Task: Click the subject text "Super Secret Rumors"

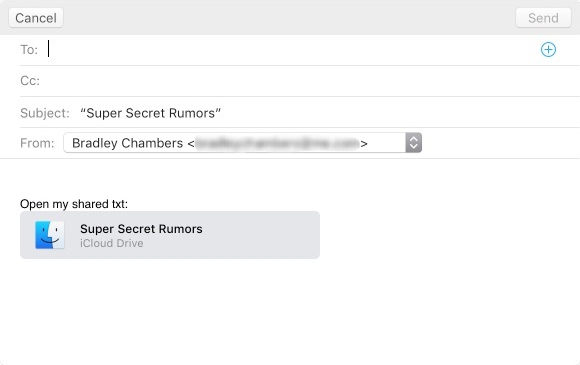Action: coord(151,113)
